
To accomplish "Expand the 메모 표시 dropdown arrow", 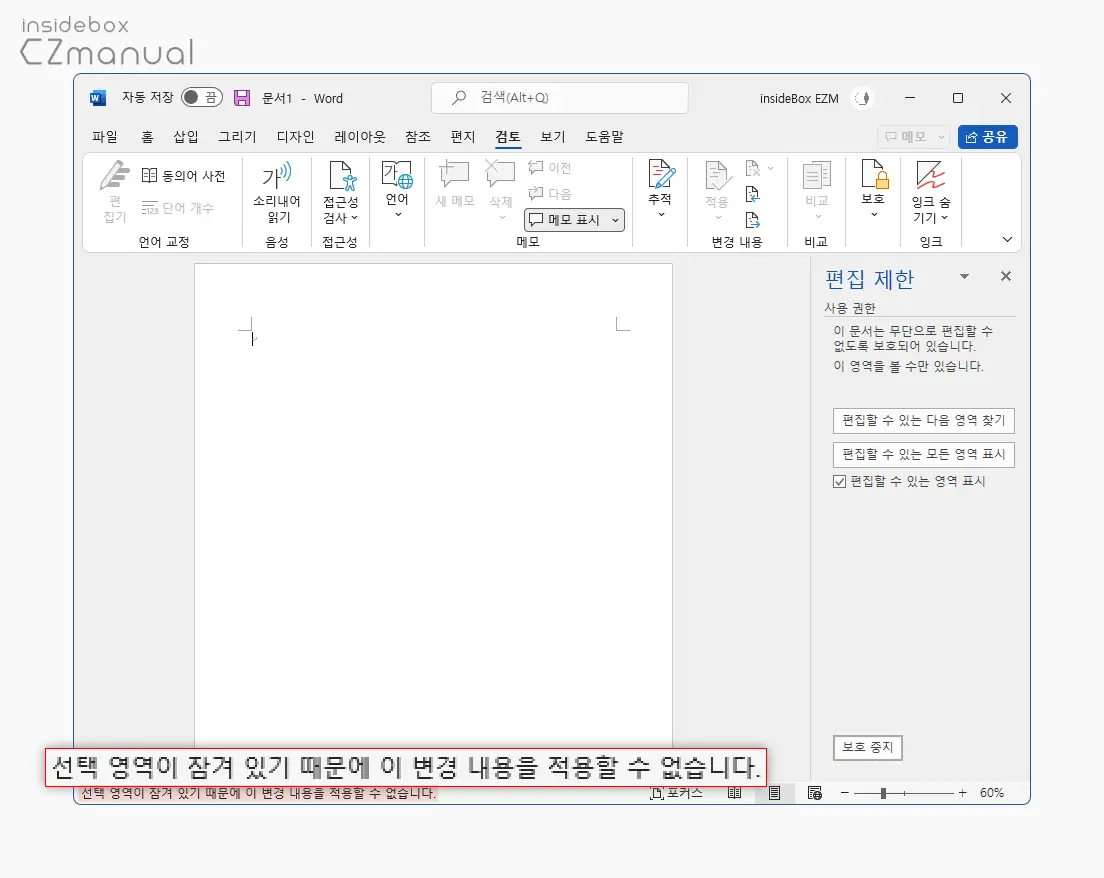I will (x=615, y=220).
